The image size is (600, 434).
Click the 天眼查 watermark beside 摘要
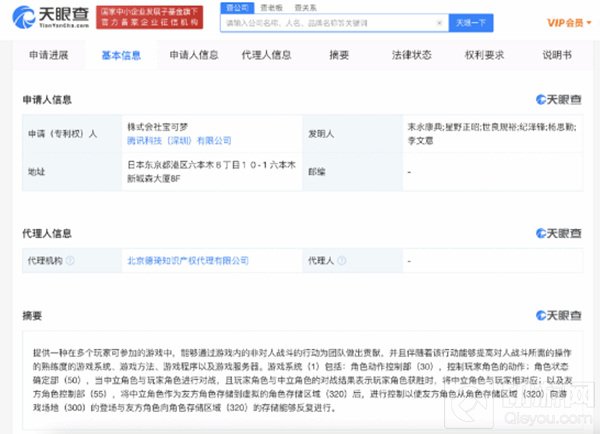(x=561, y=316)
